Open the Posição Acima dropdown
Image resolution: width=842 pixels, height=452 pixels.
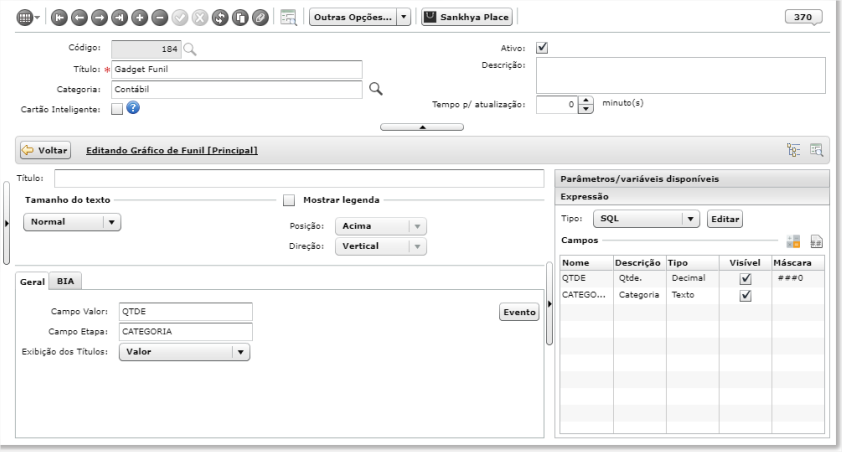[x=381, y=226]
